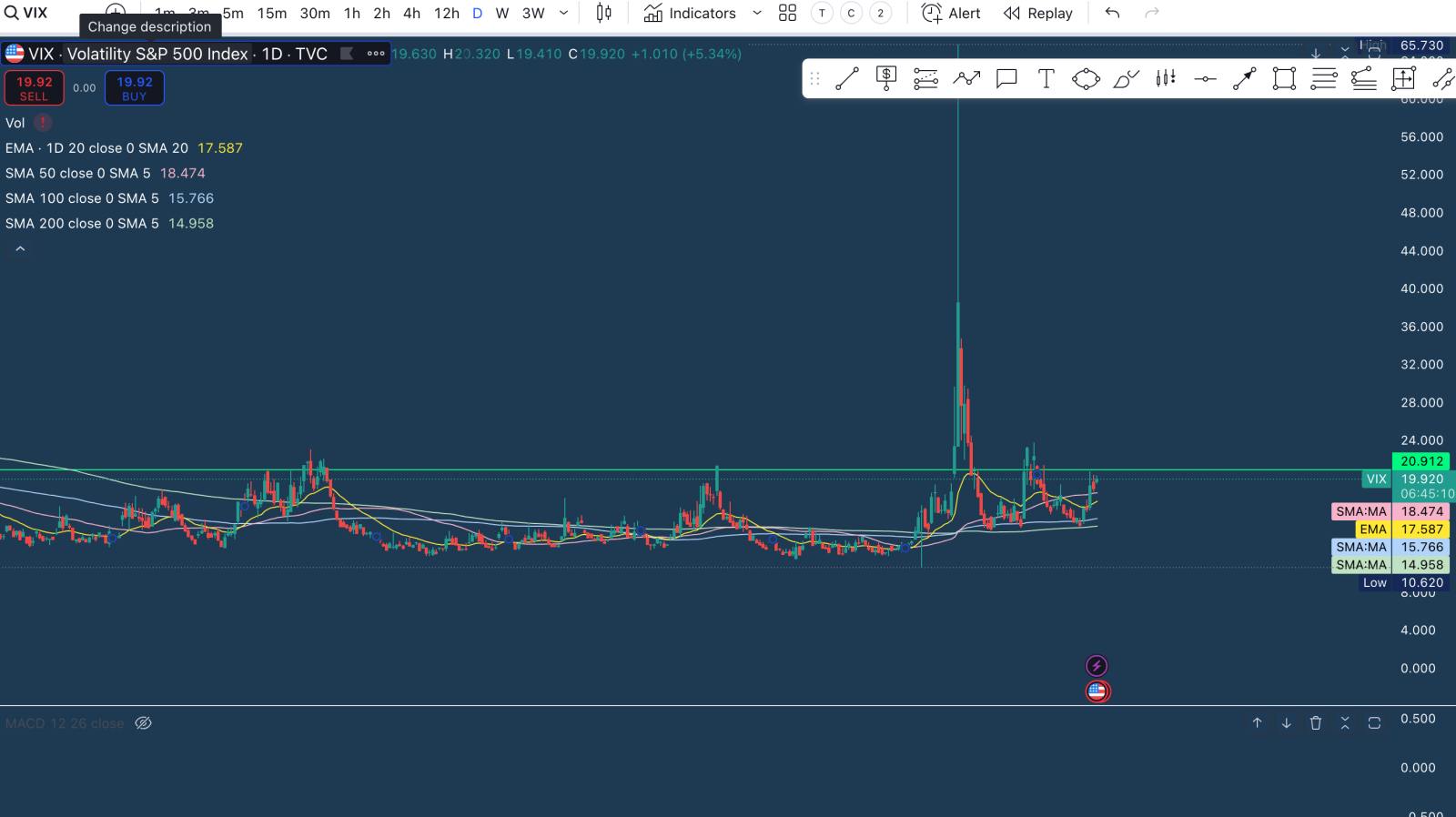Select the SMA 50 indicator legend
The width and height of the screenshot is (1456, 817).
point(106,173)
